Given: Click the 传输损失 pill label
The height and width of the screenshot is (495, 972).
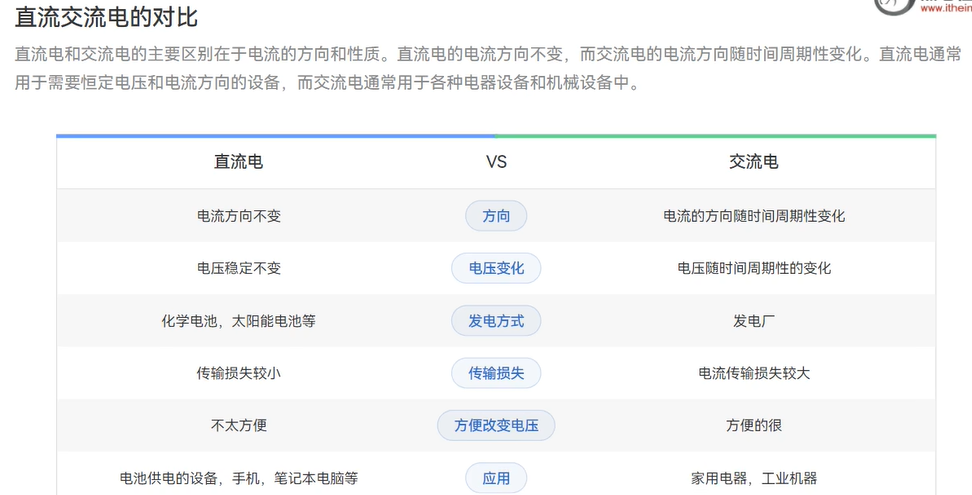Looking at the screenshot, I should [x=496, y=373].
